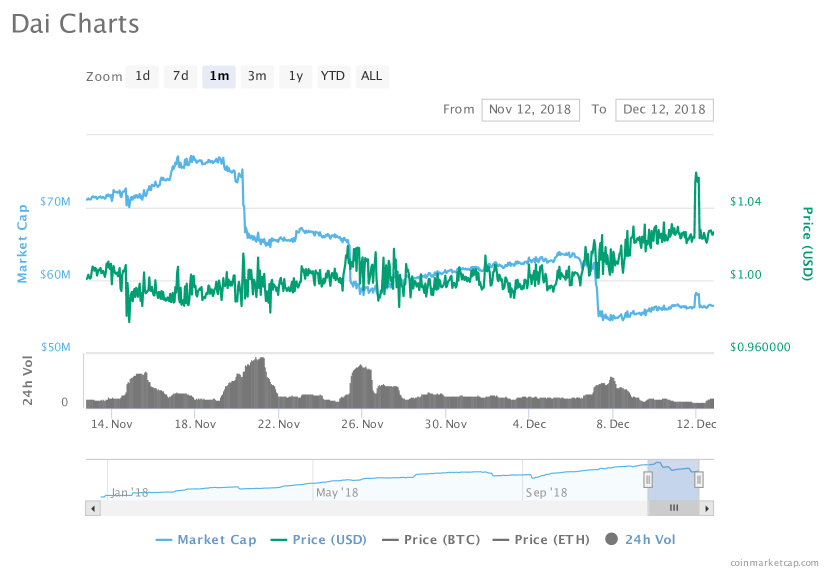Toggle the 24h Vol series in legend

[640, 540]
